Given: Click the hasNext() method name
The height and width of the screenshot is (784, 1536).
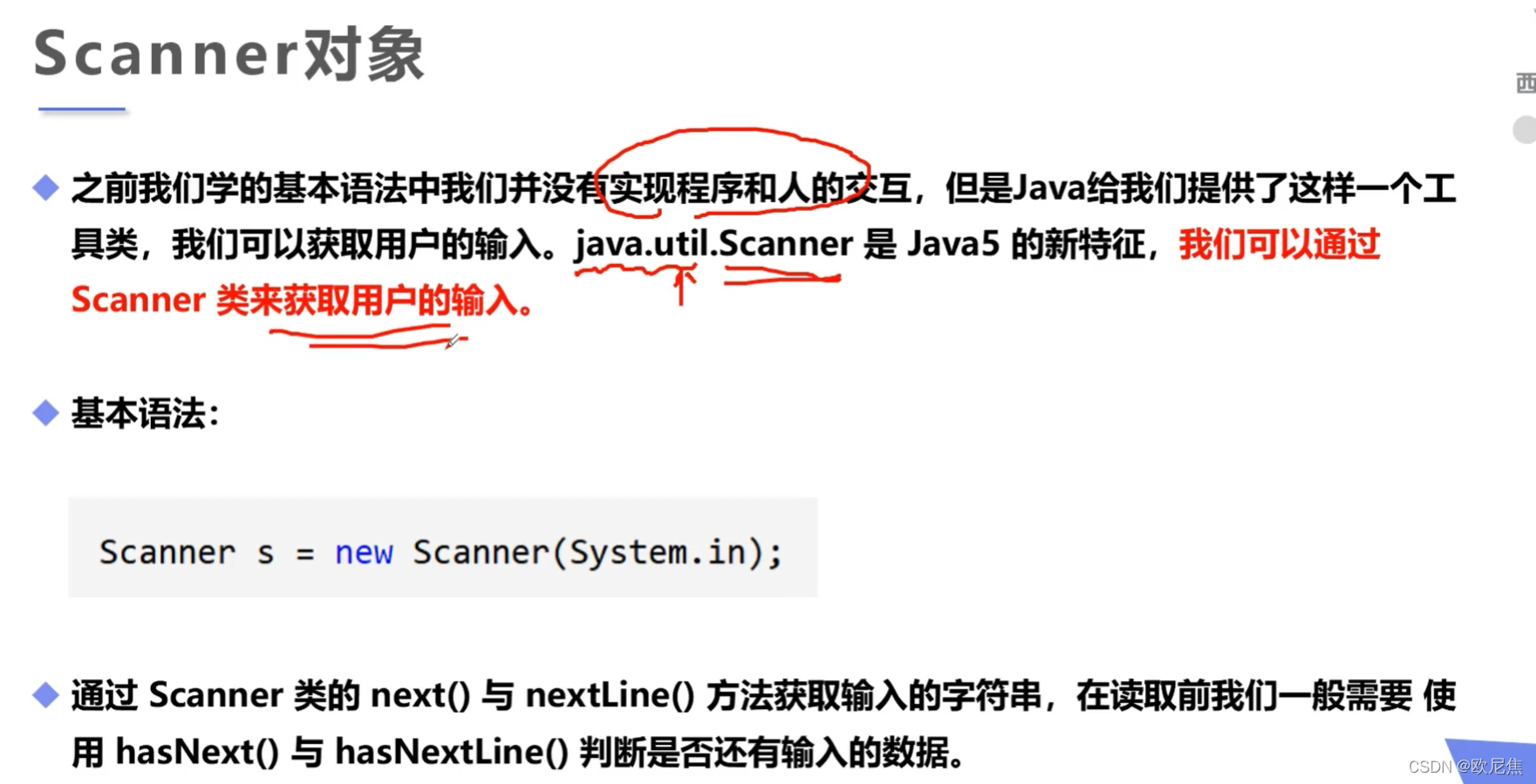Looking at the screenshot, I should click(x=197, y=752).
